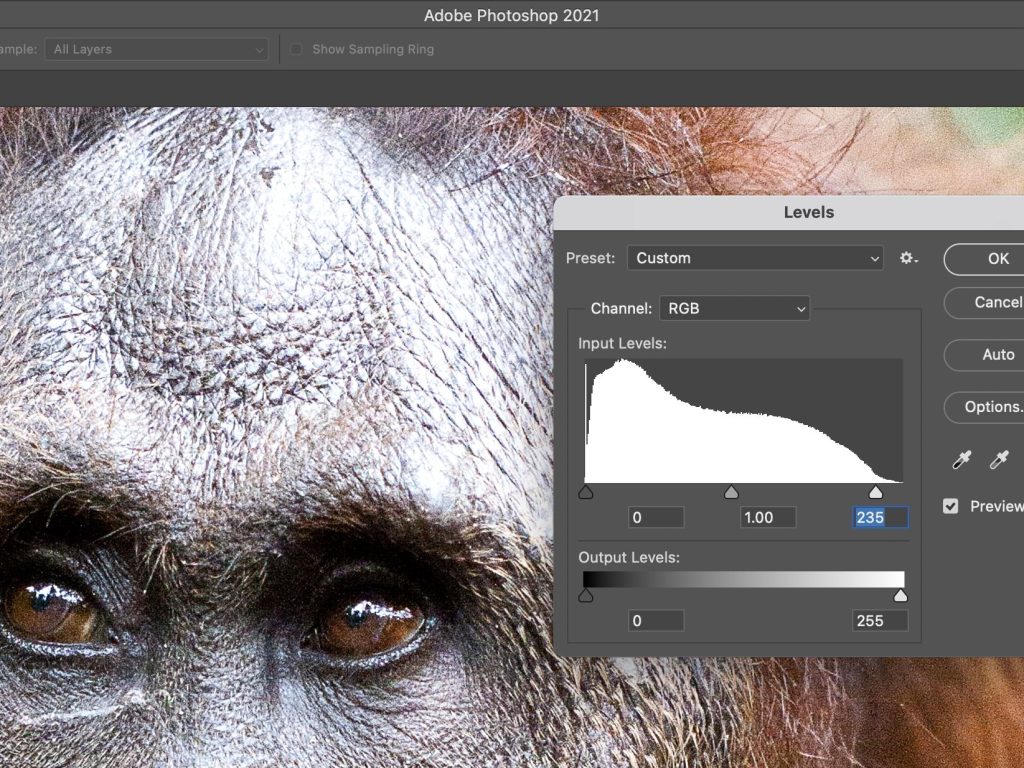Click the input shadow value field showing 0

(656, 517)
